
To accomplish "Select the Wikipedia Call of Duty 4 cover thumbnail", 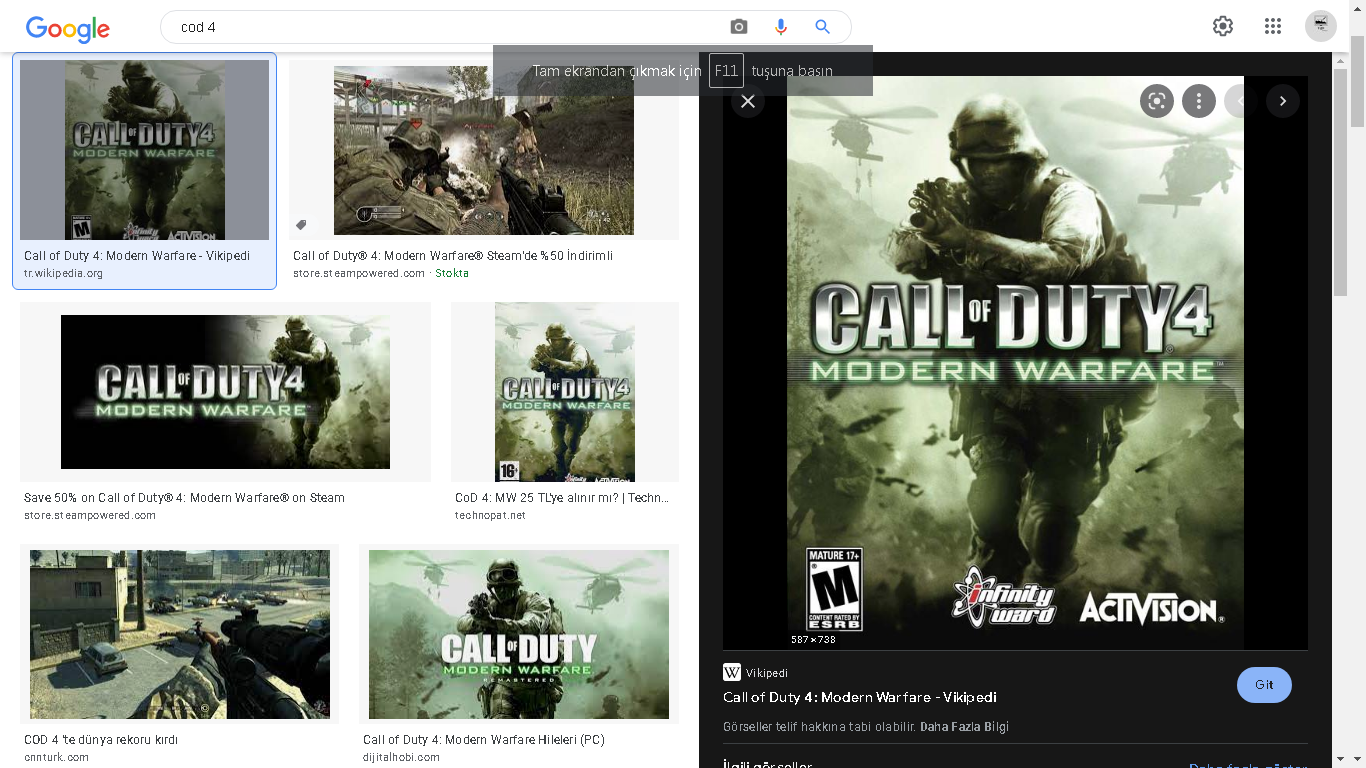I will click(145, 150).
